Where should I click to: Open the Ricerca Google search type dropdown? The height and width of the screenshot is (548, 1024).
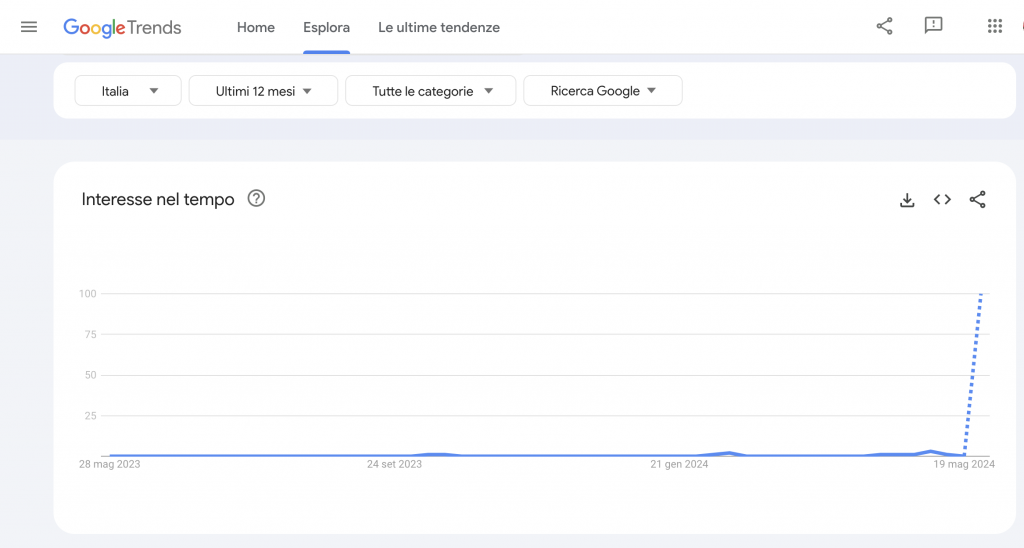(x=603, y=91)
